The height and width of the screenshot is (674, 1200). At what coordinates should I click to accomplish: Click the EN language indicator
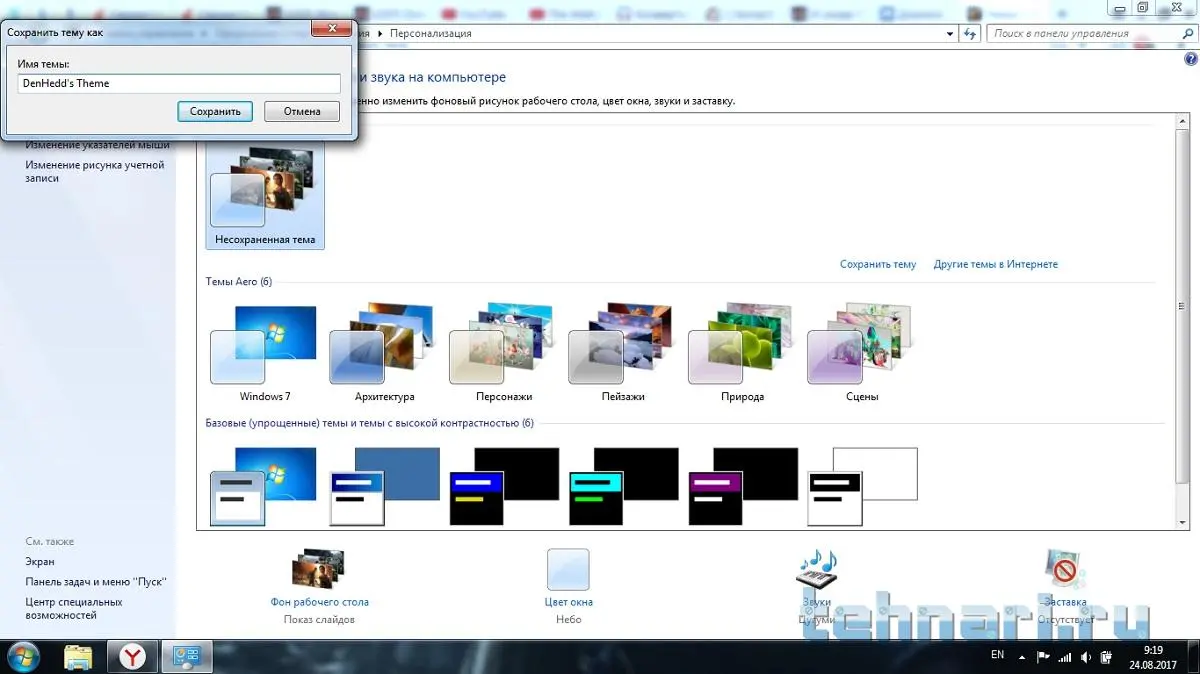coord(997,655)
